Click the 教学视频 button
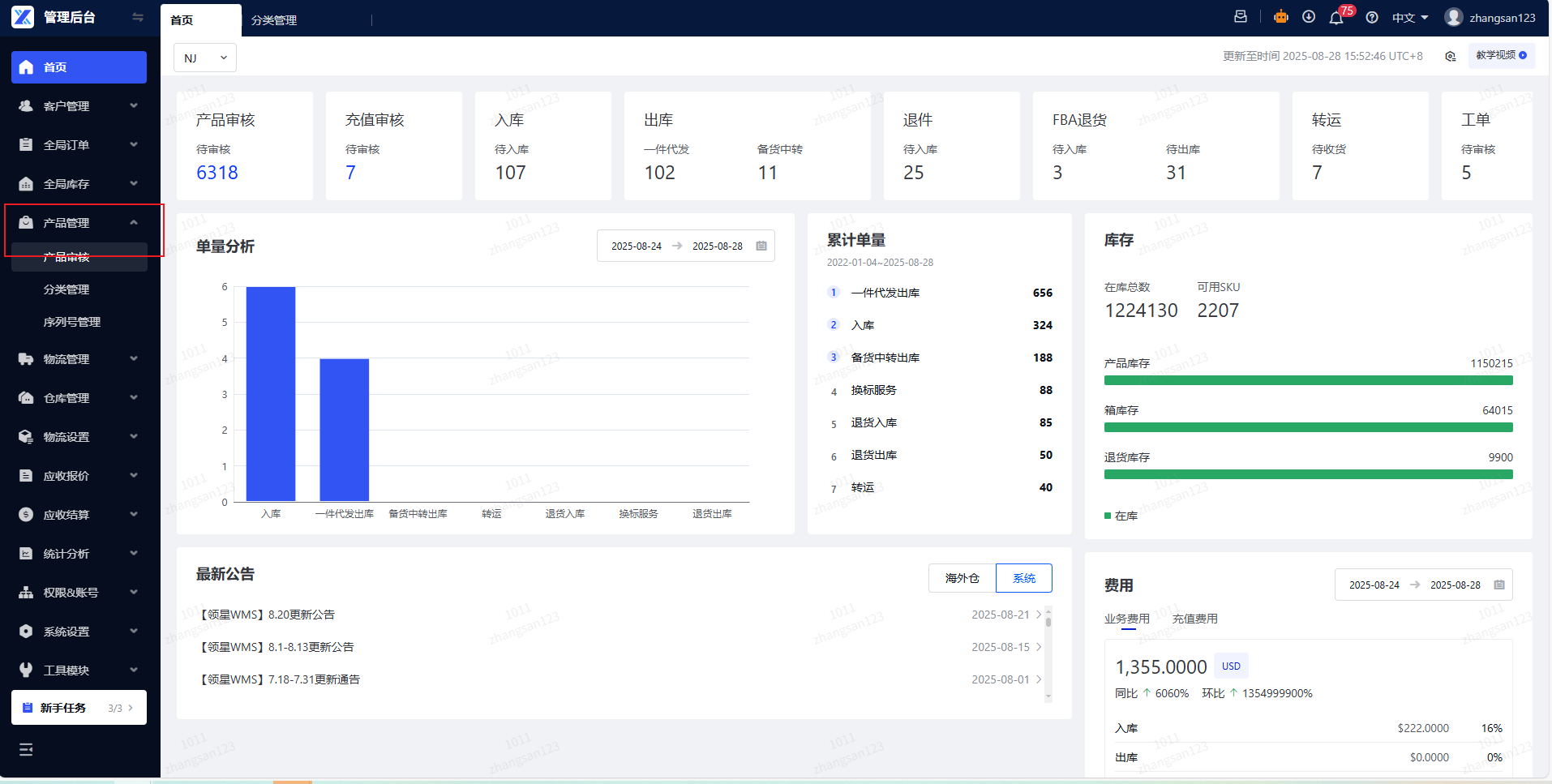 (1501, 55)
